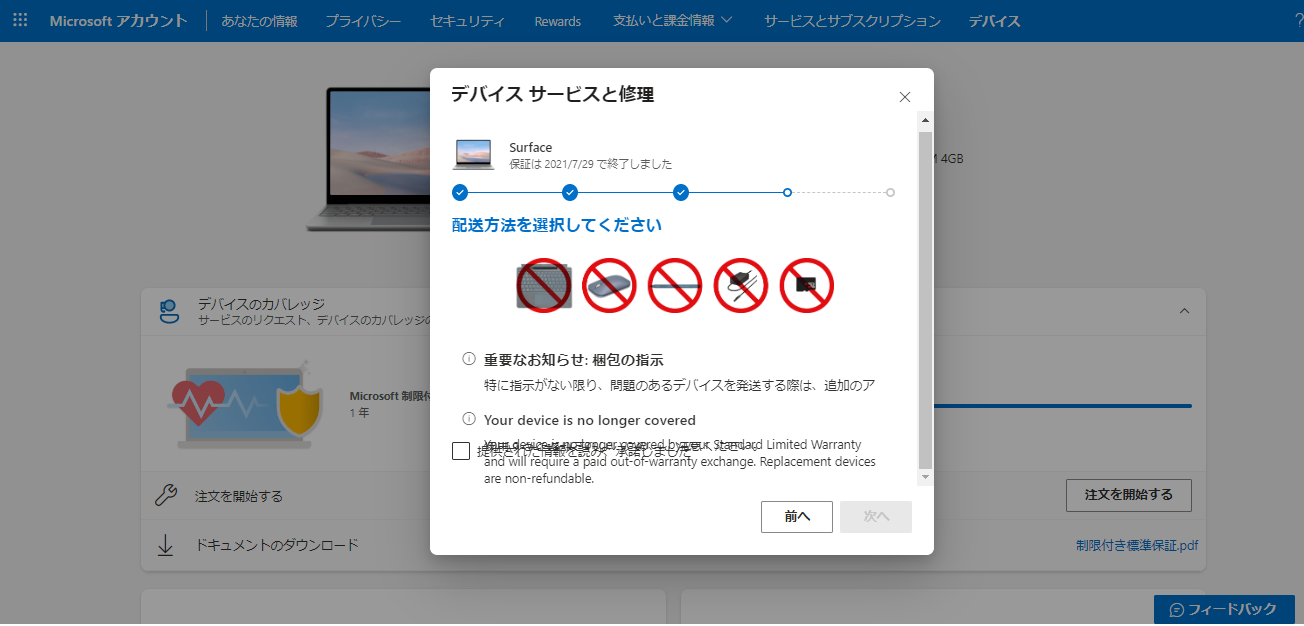Viewport: 1304px width, 626px height.
Task: Click the second completed step checkmark
Action: click(570, 192)
